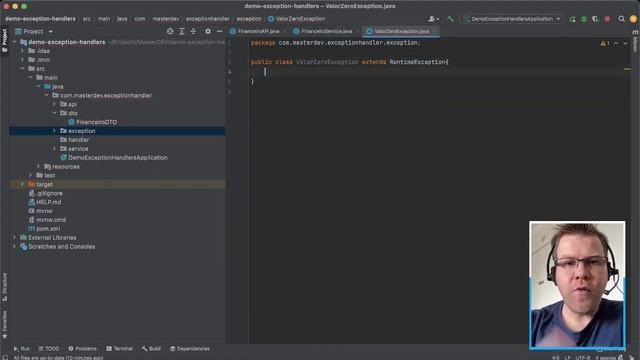Open run configuration DemoExceptionHandlersApplication dropdown
Viewport: 640px width, 360px height.
click(512, 19)
